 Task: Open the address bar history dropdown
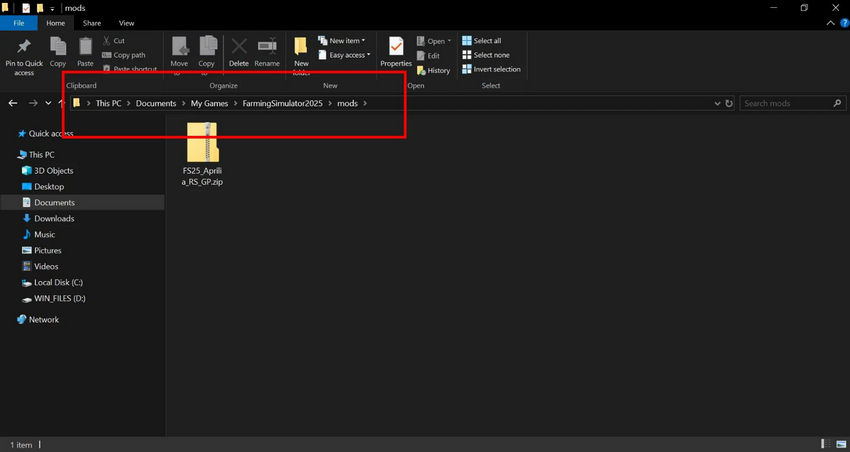[717, 103]
